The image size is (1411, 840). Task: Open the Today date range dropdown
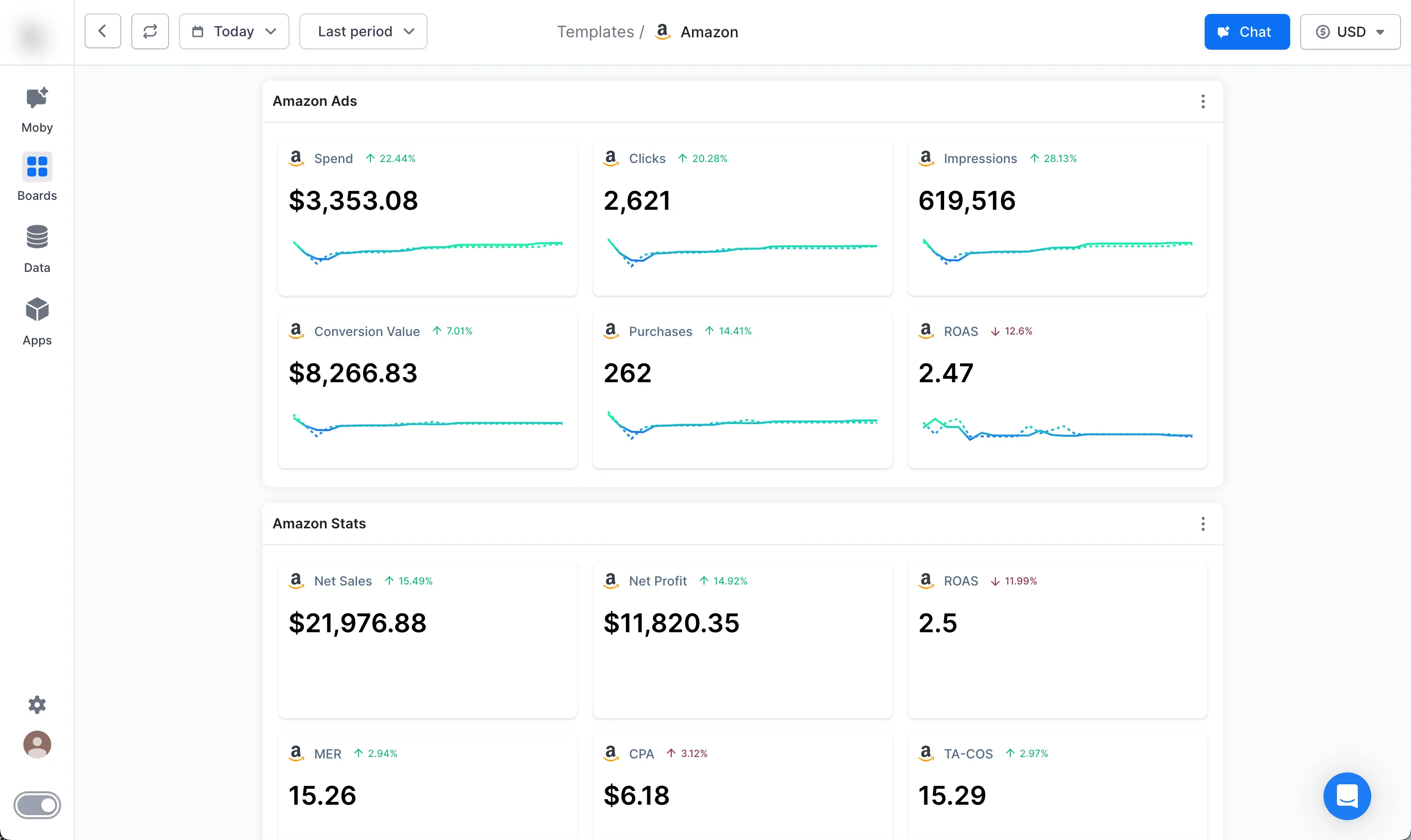coord(234,32)
